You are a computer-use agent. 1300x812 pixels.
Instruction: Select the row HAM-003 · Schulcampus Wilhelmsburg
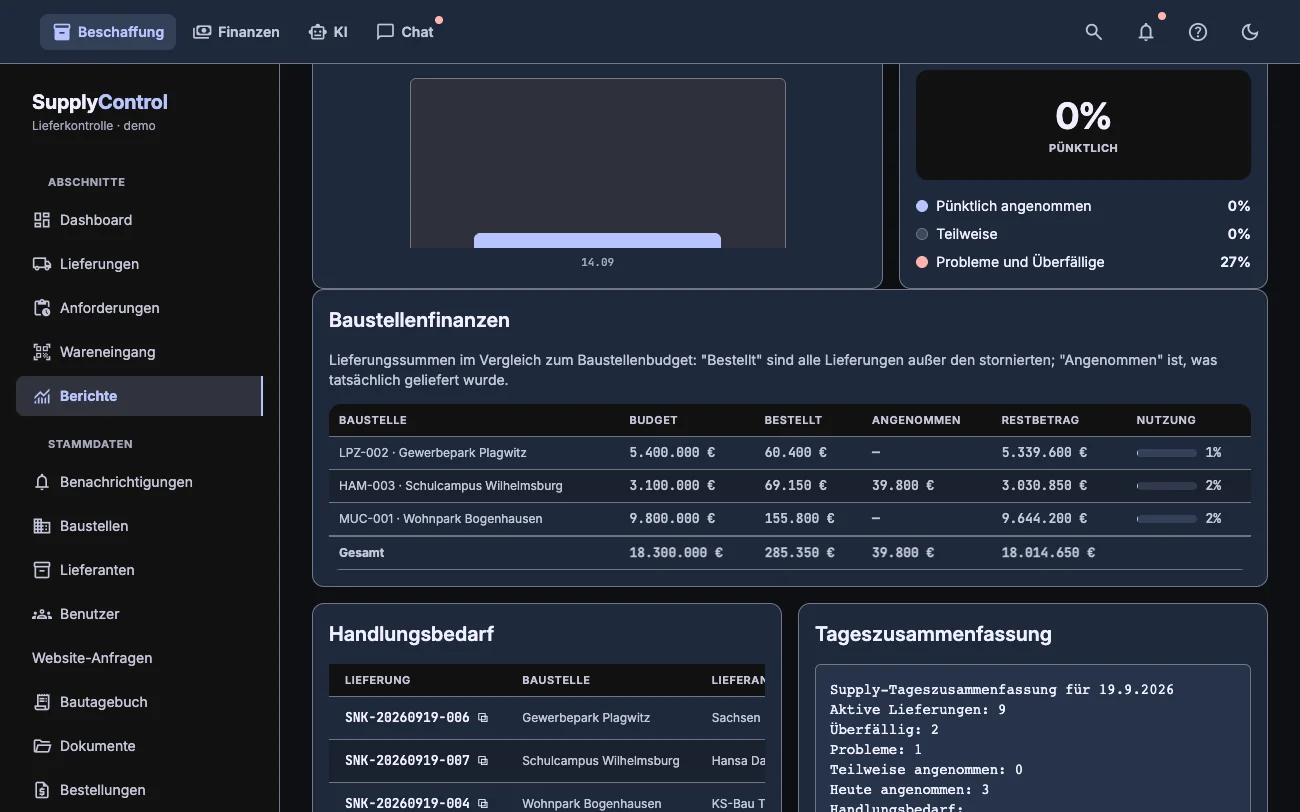point(790,486)
